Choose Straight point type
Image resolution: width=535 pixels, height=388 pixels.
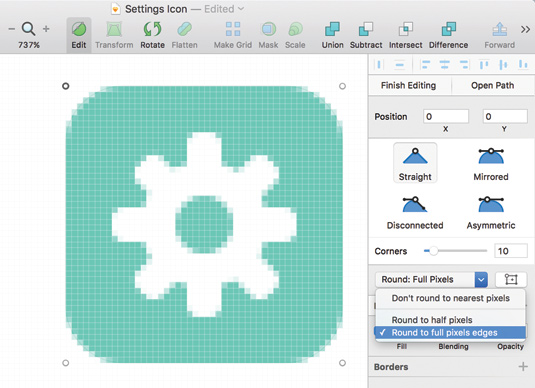coord(415,163)
